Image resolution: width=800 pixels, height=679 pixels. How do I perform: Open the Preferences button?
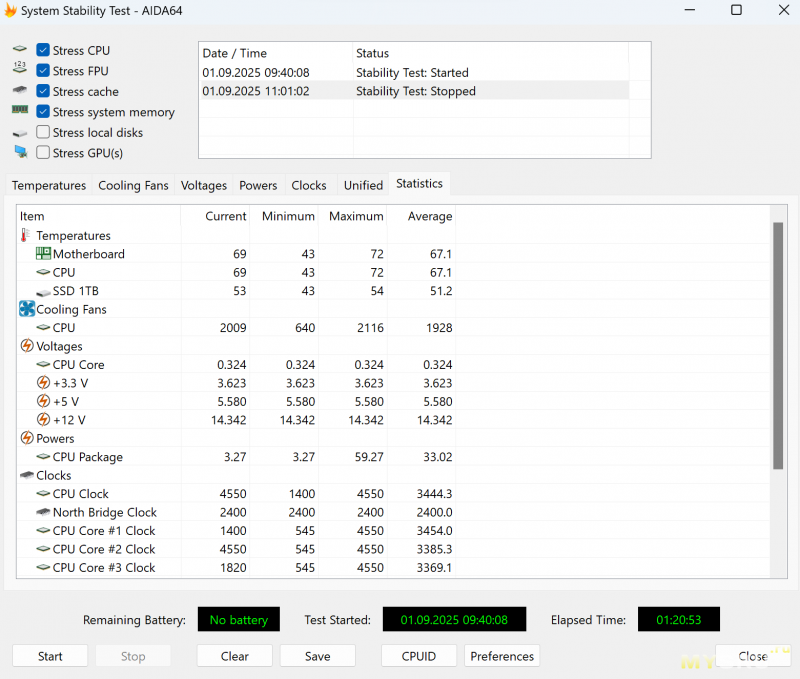(x=502, y=656)
